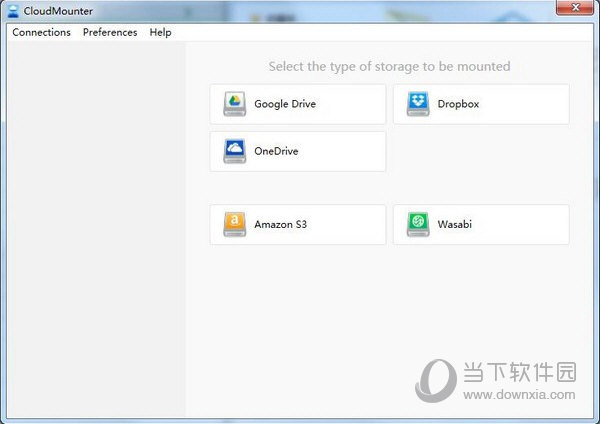Click the CloudMounter app icon in title bar
The height and width of the screenshot is (424, 600).
13,11
